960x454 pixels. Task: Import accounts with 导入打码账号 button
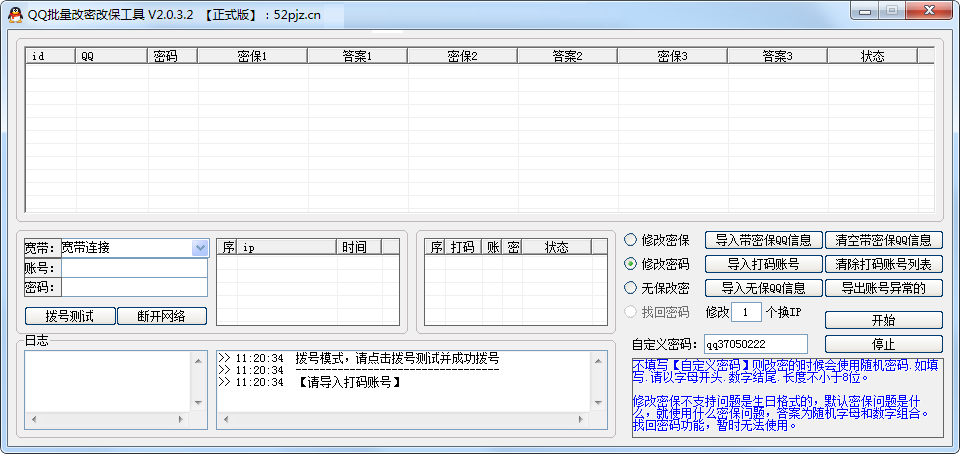point(764,264)
